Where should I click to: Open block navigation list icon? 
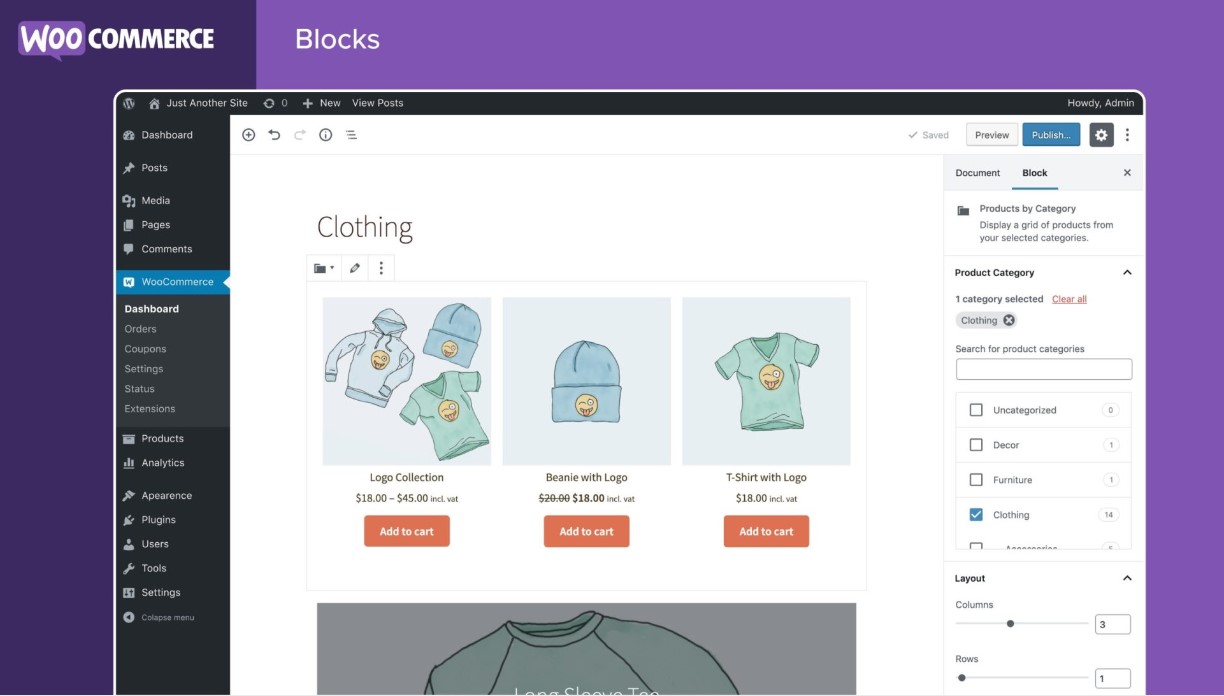[x=351, y=135]
